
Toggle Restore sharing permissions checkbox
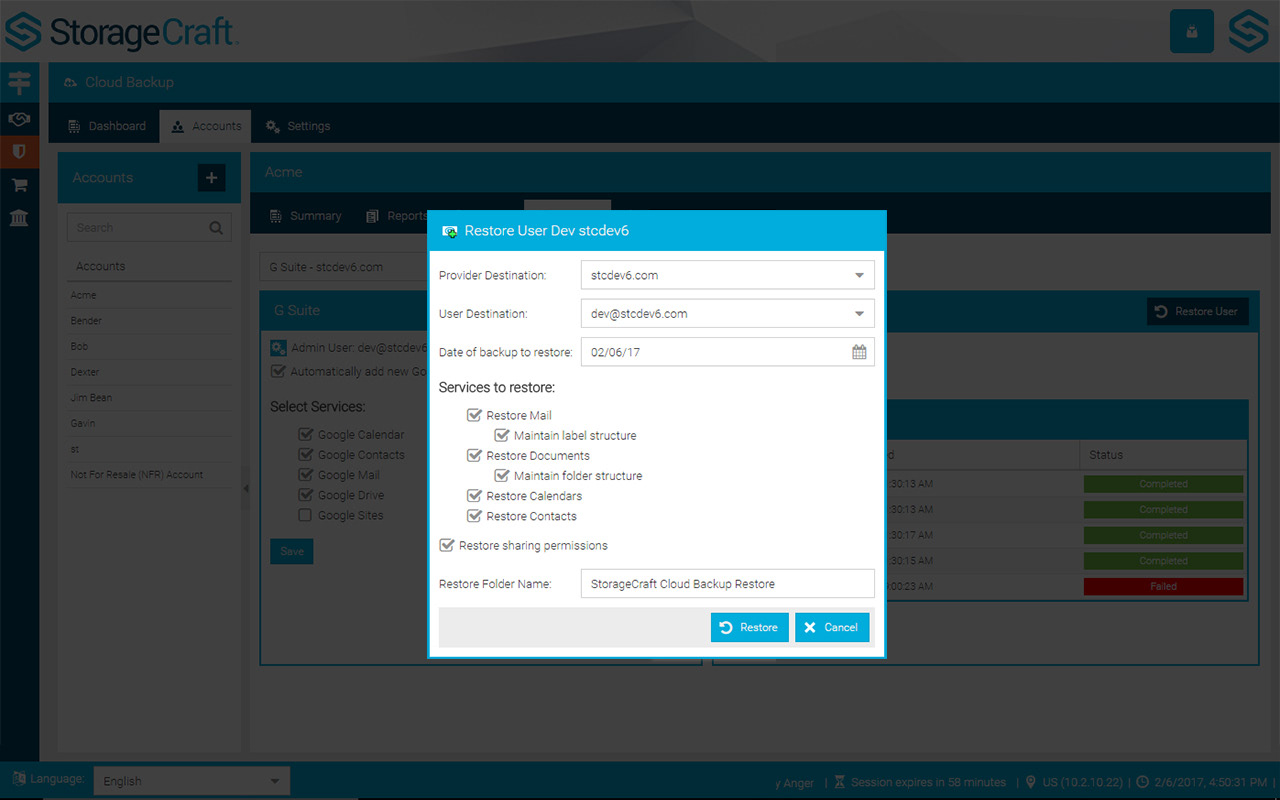(x=446, y=545)
